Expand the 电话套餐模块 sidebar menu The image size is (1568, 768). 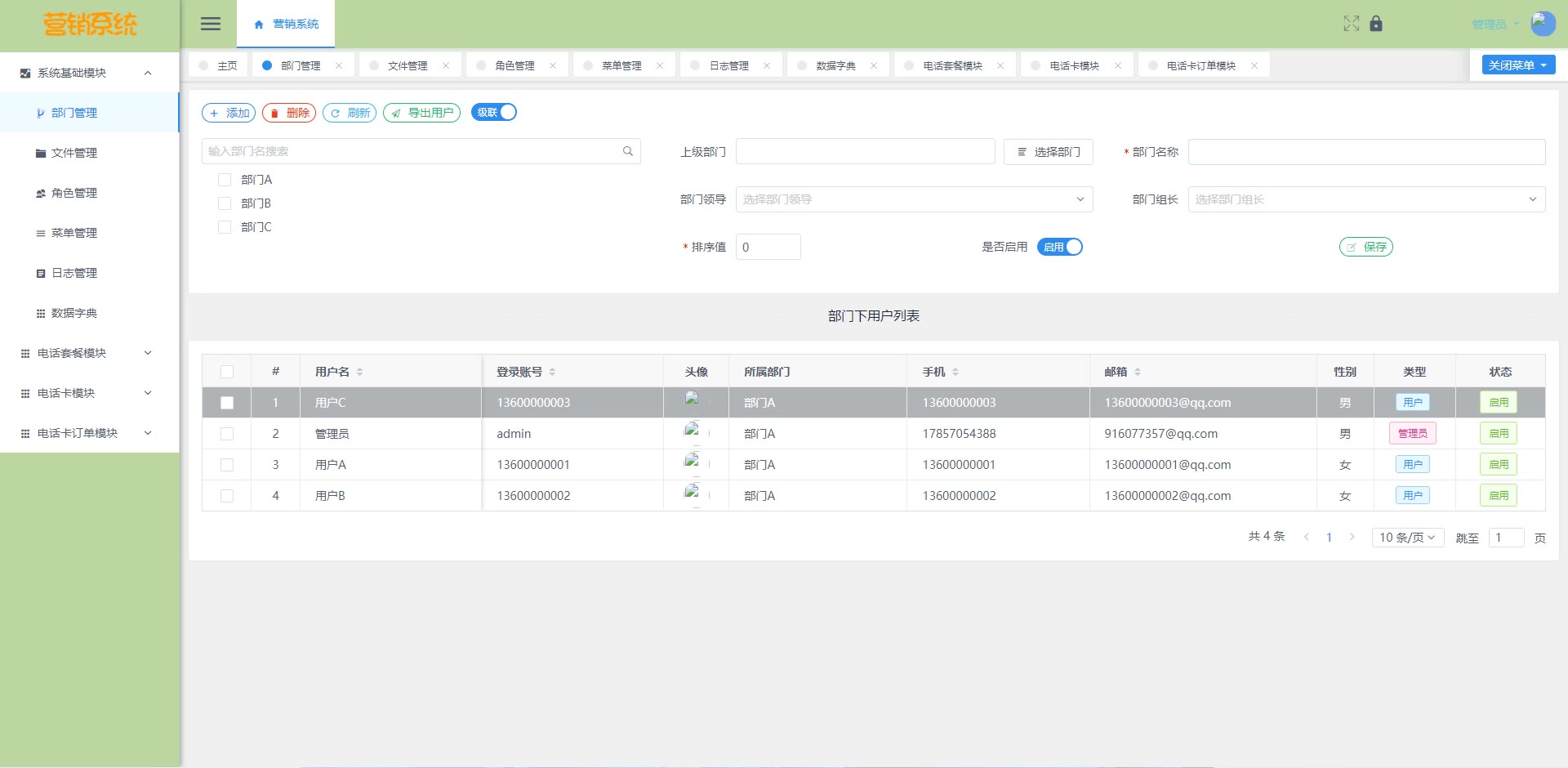89,353
